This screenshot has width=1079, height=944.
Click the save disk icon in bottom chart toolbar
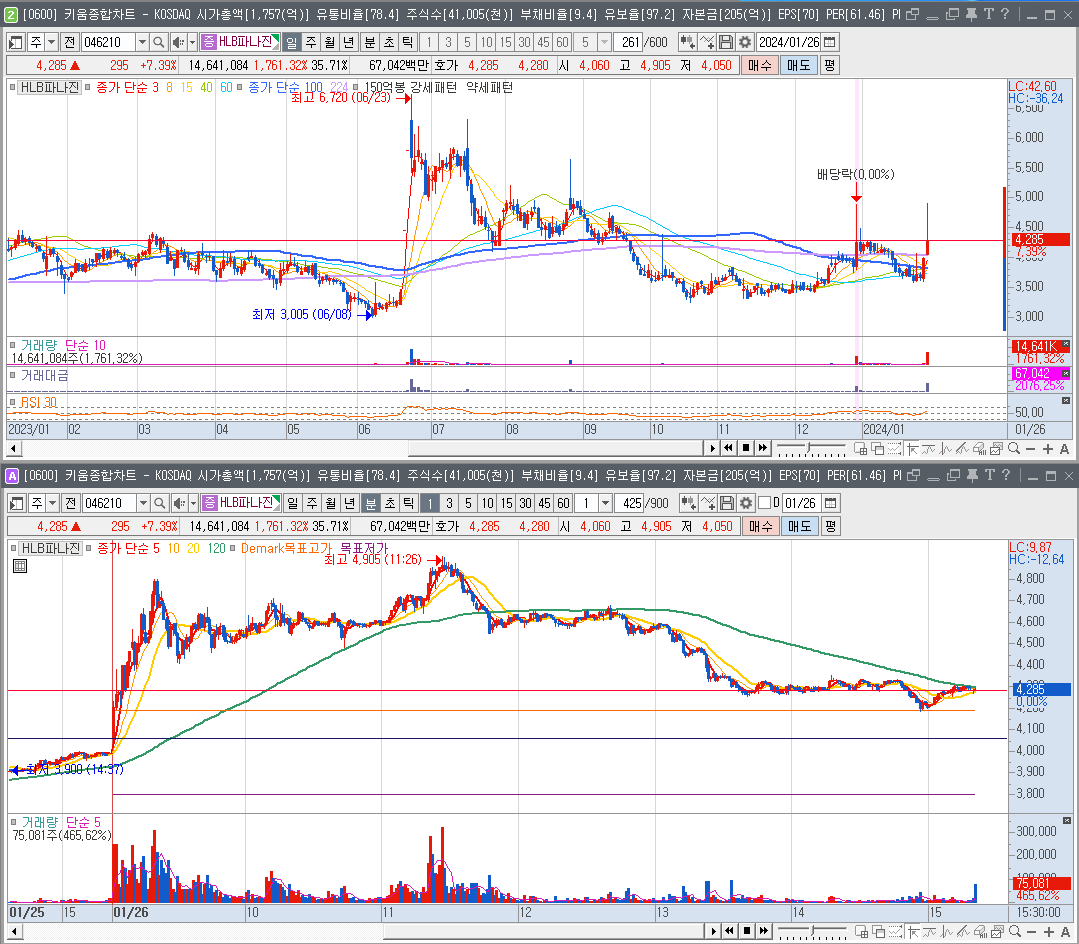[727, 504]
